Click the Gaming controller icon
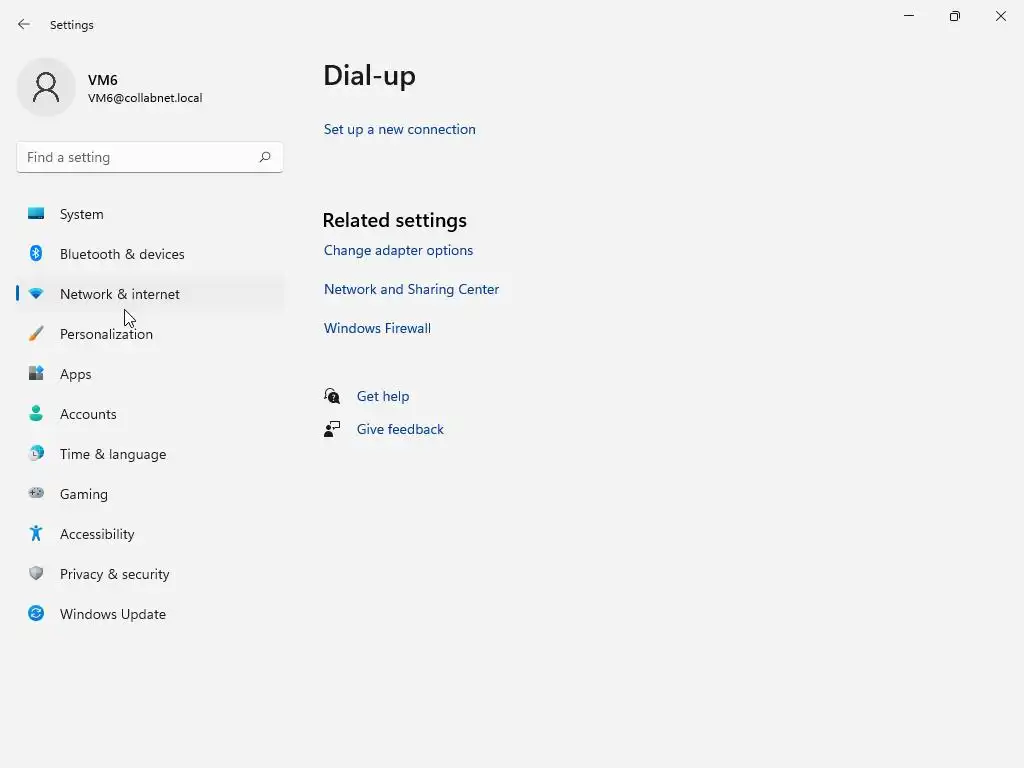The width and height of the screenshot is (1024, 768). coord(36,494)
